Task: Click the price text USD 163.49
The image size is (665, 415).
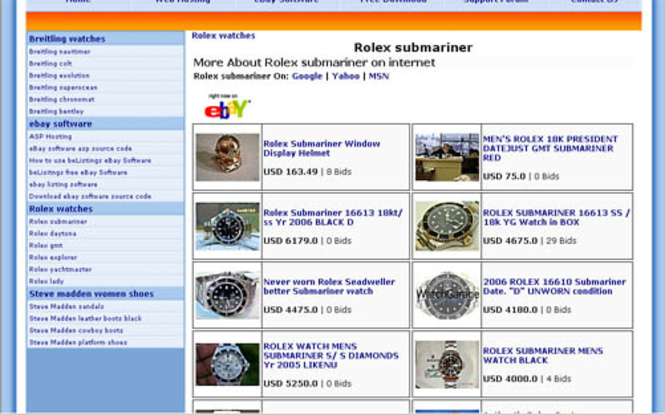Action: click(291, 172)
